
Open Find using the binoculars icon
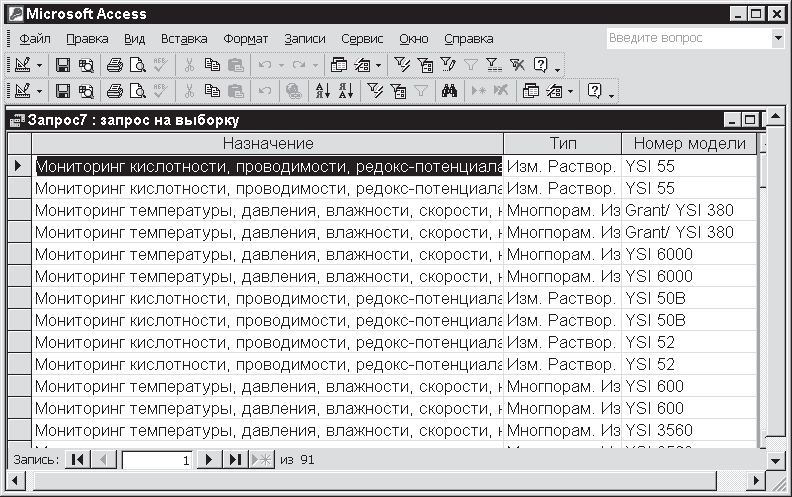pyautogui.click(x=450, y=91)
